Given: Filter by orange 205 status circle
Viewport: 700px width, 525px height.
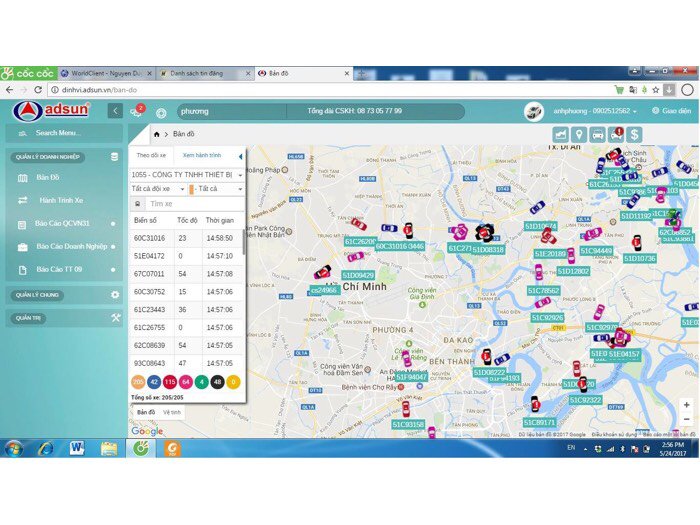Looking at the screenshot, I should (138, 382).
